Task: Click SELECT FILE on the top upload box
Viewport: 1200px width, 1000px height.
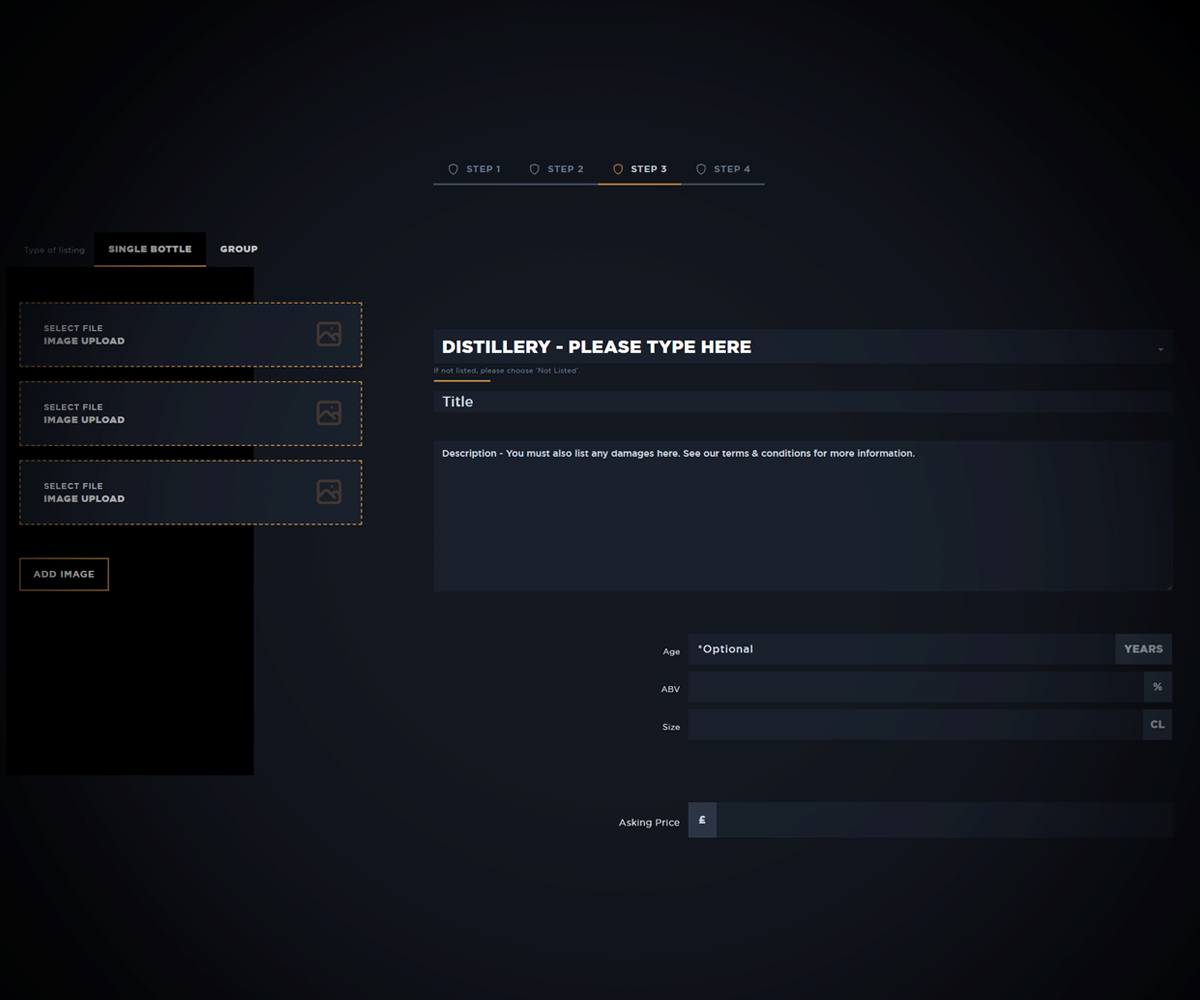Action: coord(73,327)
